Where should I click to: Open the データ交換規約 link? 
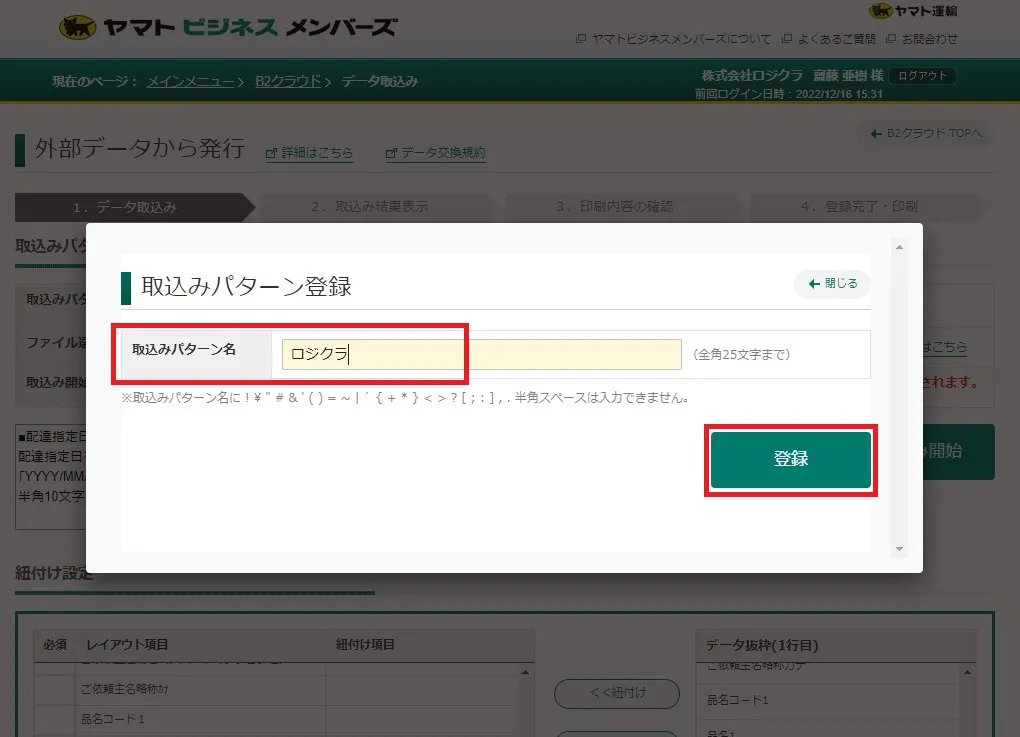point(436,153)
